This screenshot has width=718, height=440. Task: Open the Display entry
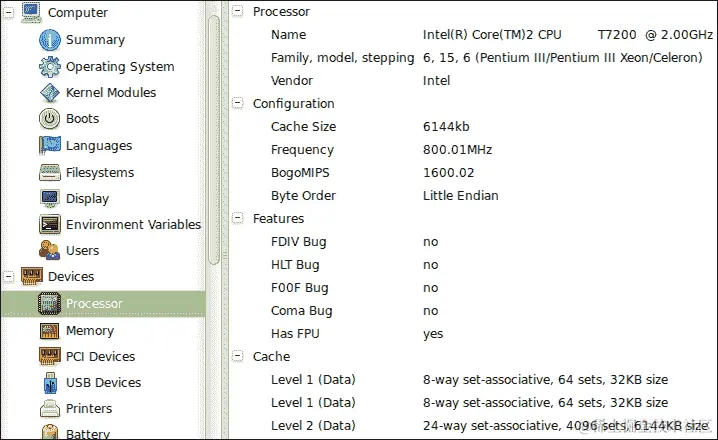[x=87, y=199]
